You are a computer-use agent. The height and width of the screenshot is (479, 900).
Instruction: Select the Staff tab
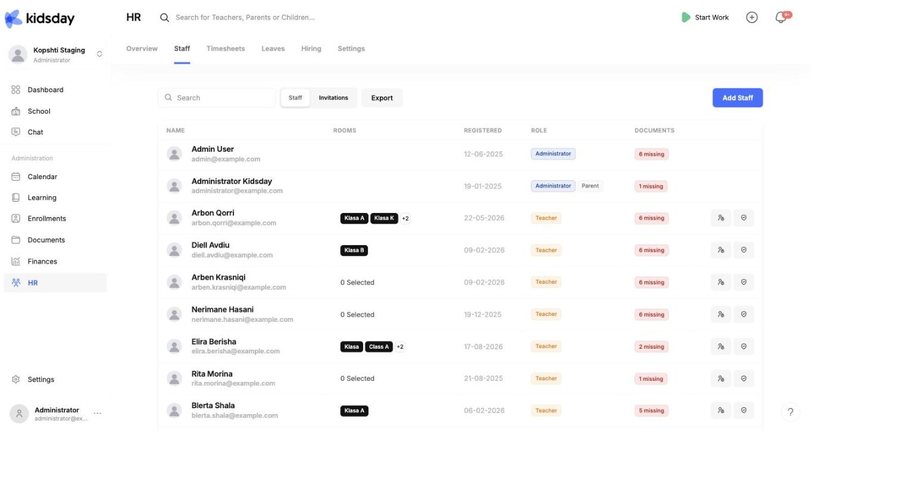tap(182, 49)
